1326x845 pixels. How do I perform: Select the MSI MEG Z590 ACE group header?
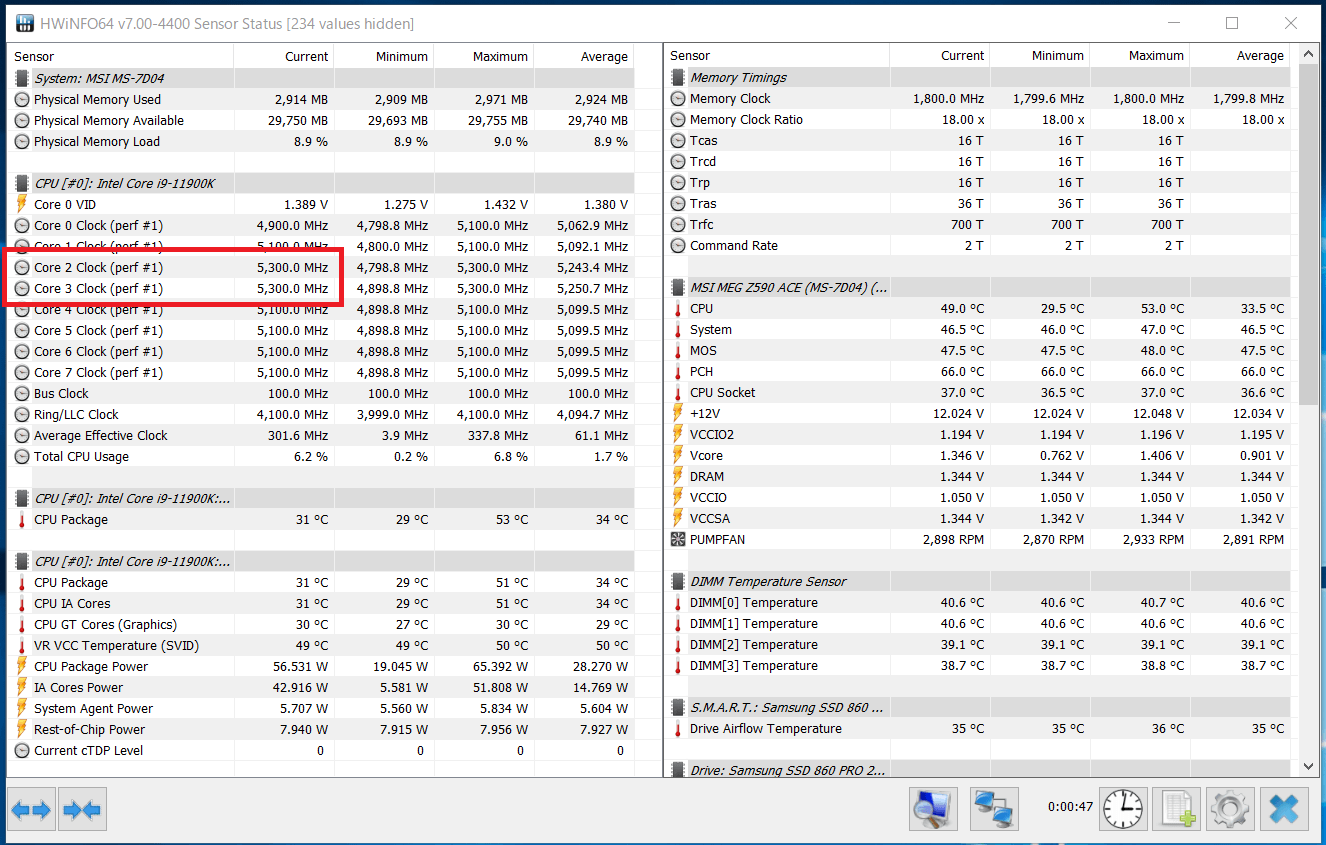click(977, 287)
